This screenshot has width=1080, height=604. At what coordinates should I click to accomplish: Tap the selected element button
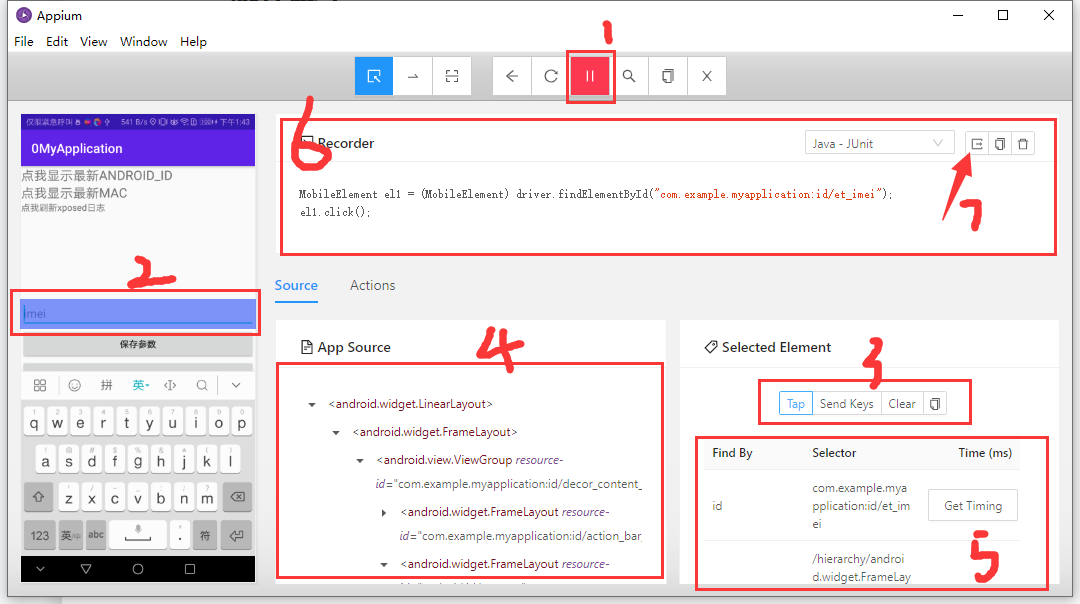pos(796,404)
